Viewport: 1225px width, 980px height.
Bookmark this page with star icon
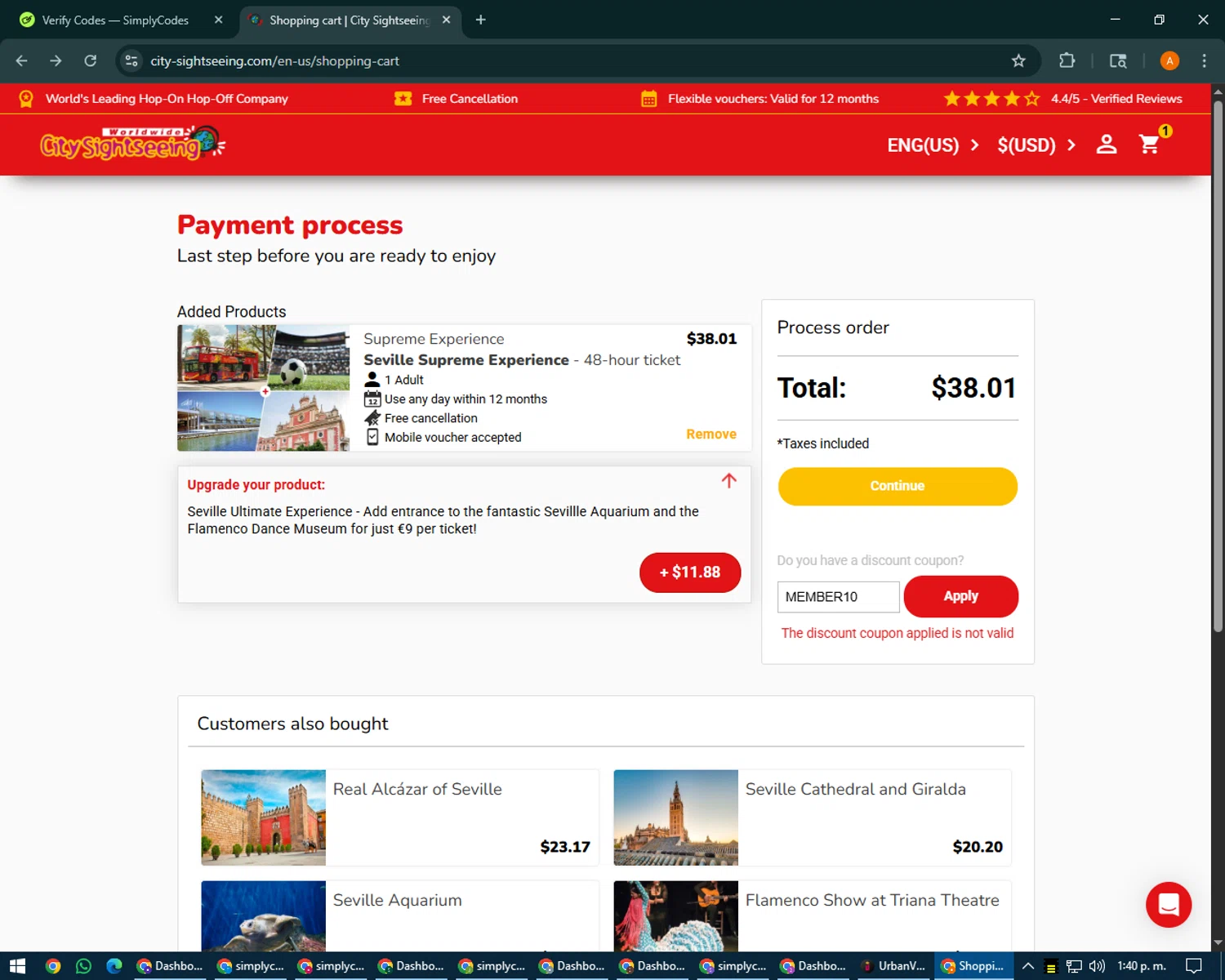click(1018, 60)
